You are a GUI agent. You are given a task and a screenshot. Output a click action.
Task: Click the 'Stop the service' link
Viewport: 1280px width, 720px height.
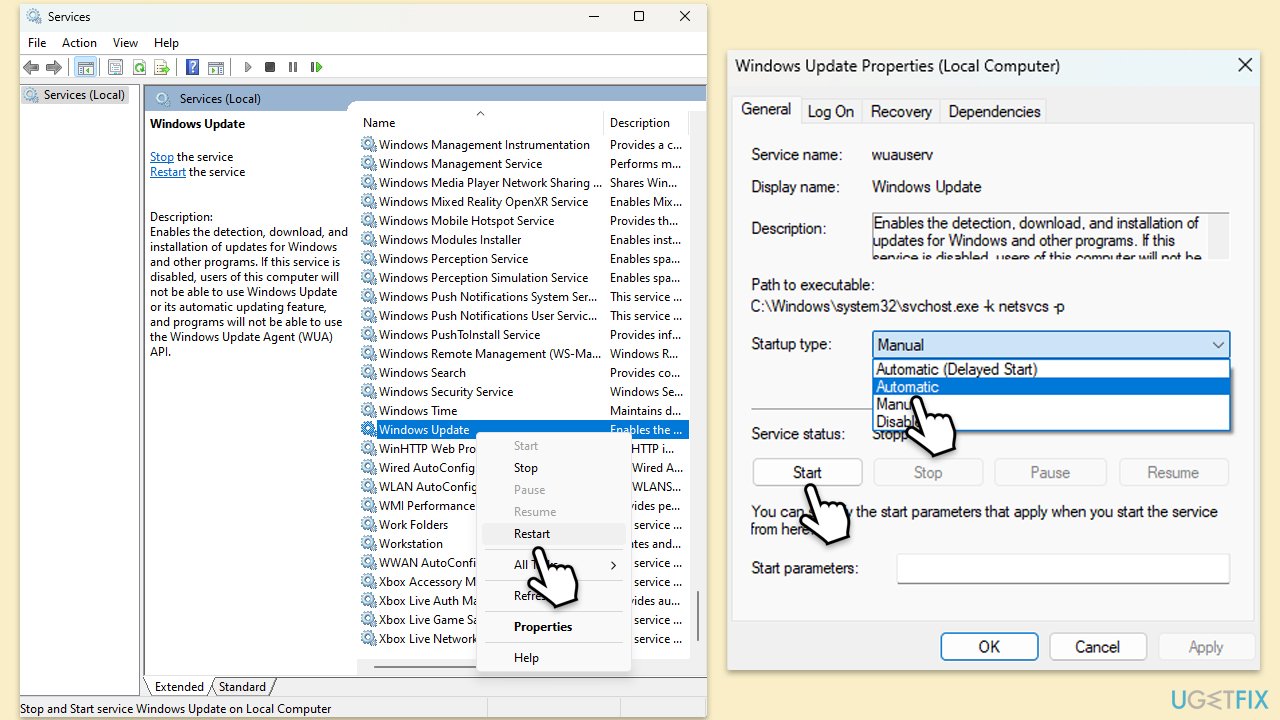[x=162, y=157]
